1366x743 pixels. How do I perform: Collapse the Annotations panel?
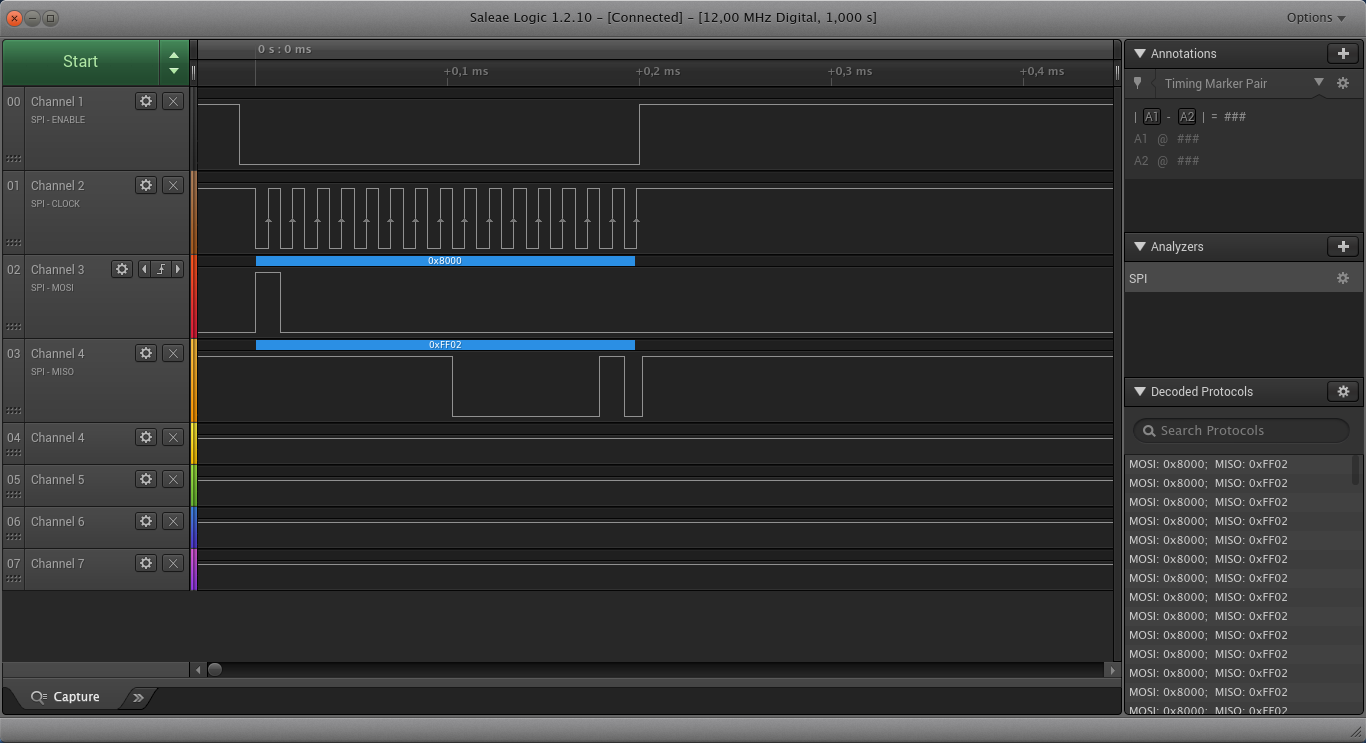[x=1140, y=53]
